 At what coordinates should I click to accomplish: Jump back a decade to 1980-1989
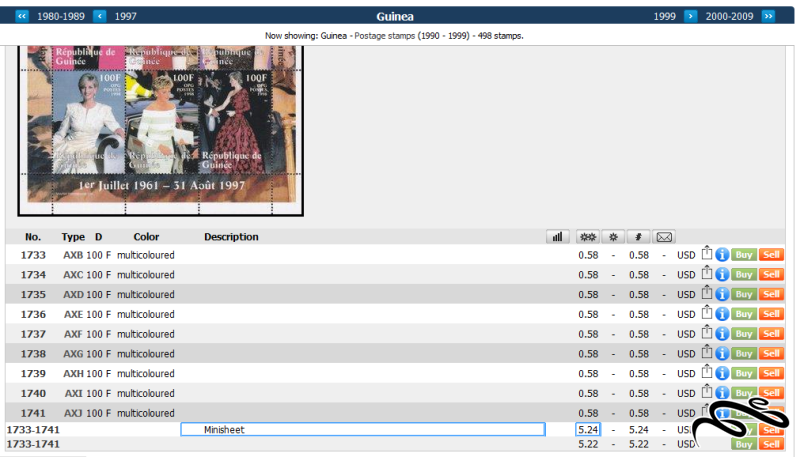(21, 16)
